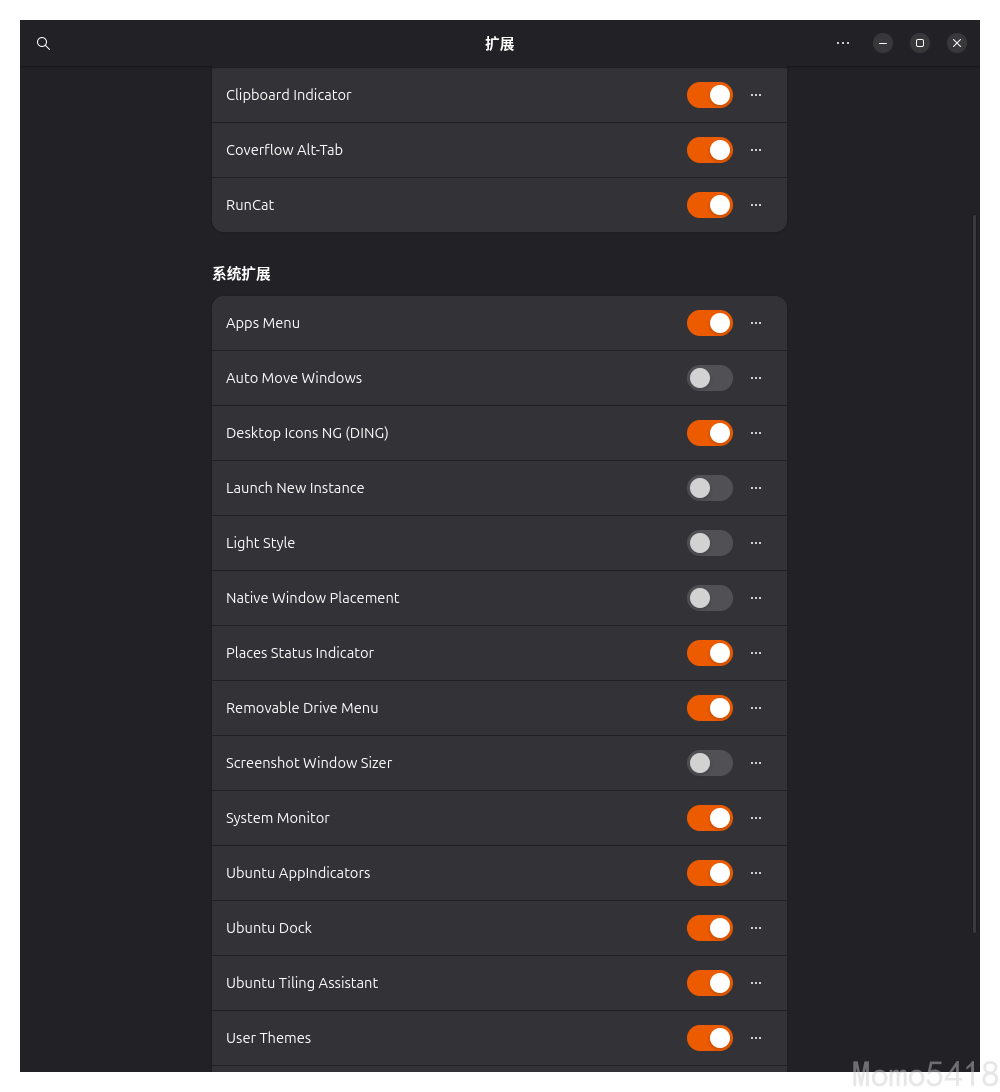Expand Removable Drive Menu options

756,708
